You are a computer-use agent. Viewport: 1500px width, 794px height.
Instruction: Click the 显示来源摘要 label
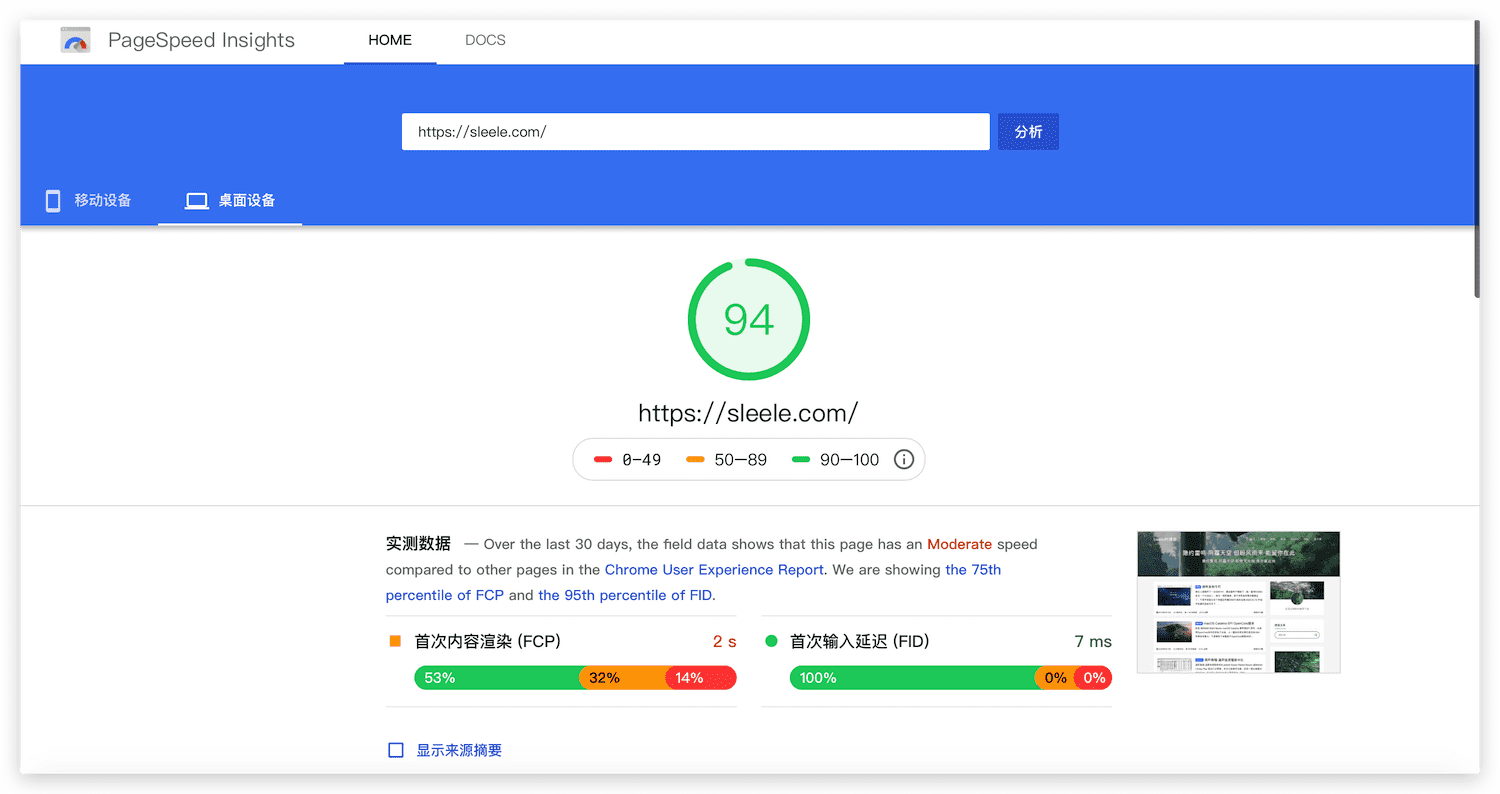pos(459,750)
